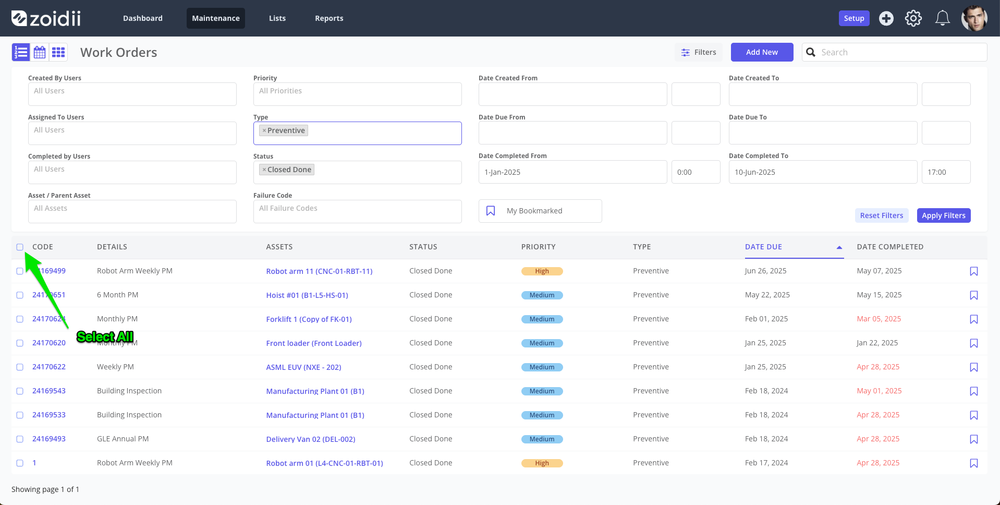Check work order 24169543 checkbox

[20, 391]
